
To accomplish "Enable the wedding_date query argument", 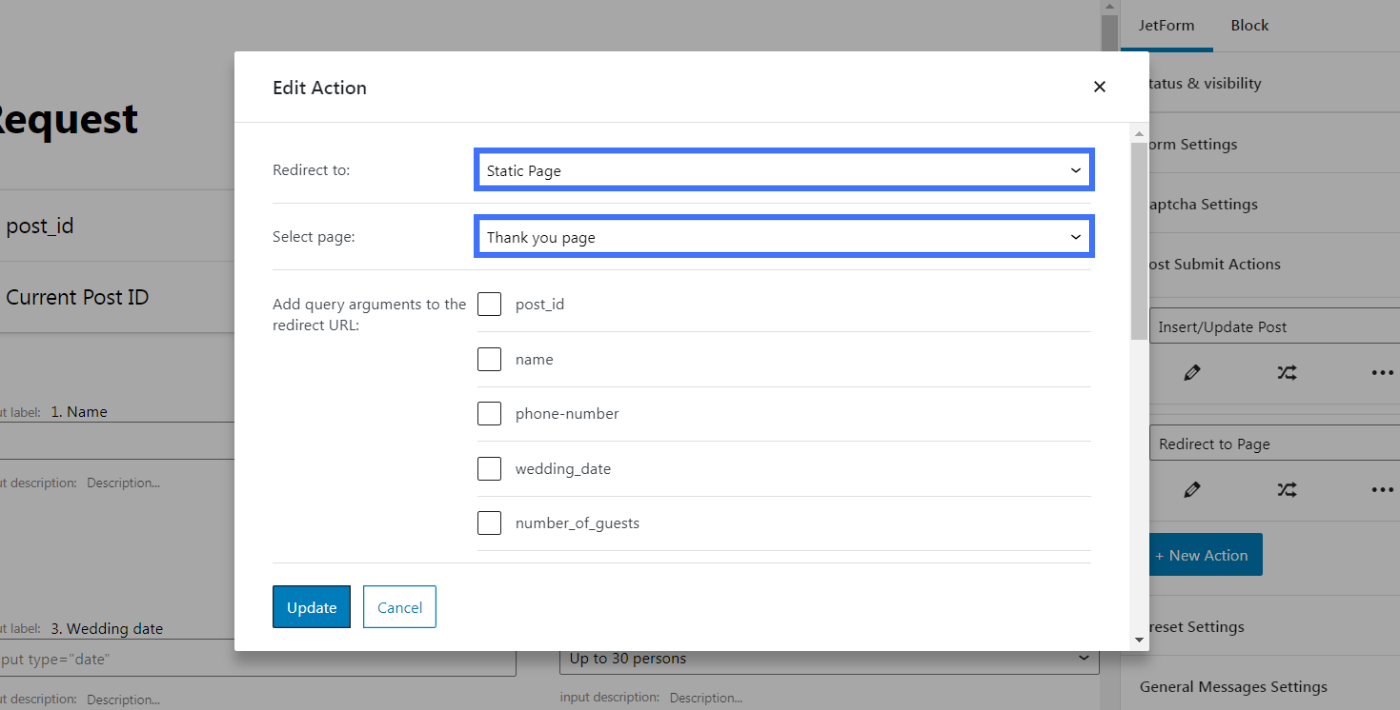I will point(489,468).
